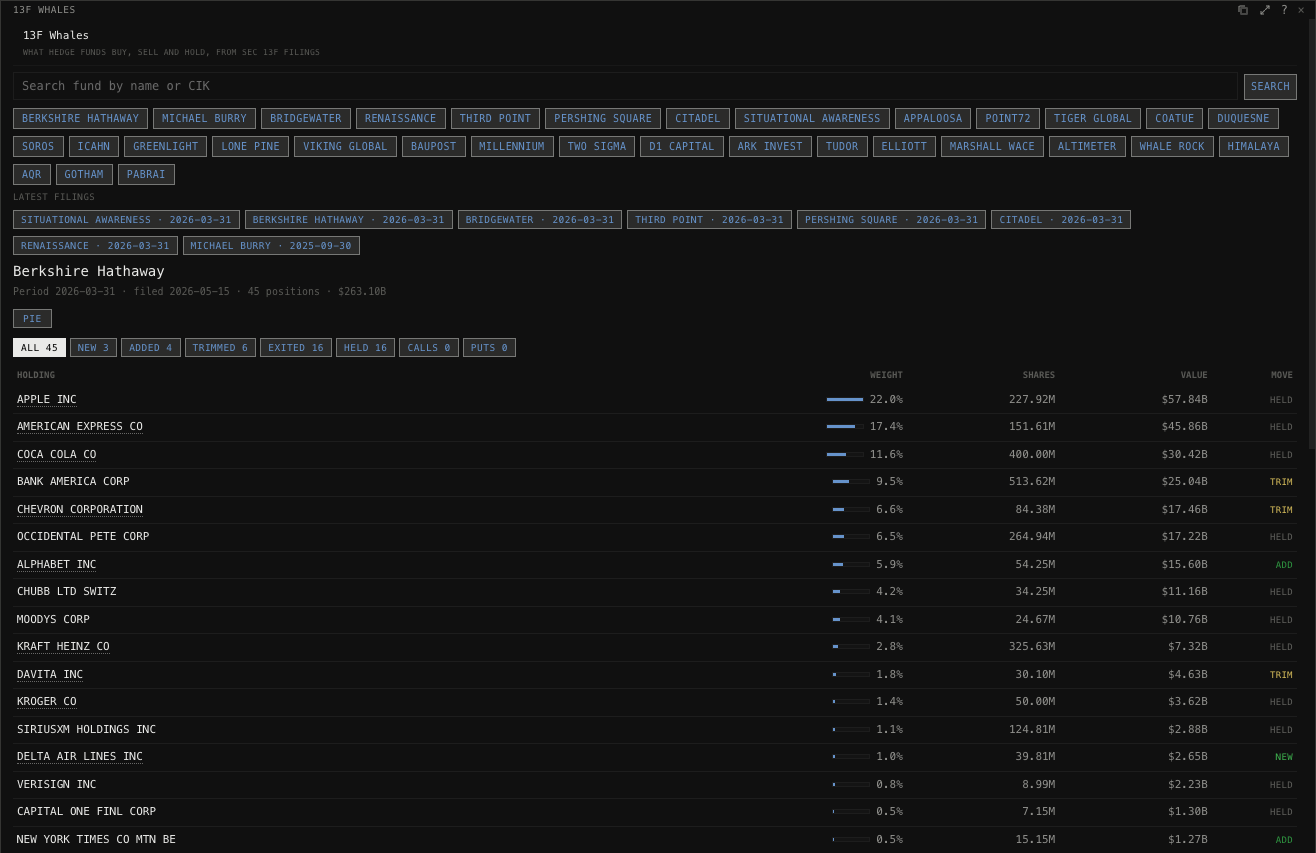Choose the WHALE ROCK fund chip
Image resolution: width=1316 pixels, height=853 pixels.
pos(1172,147)
